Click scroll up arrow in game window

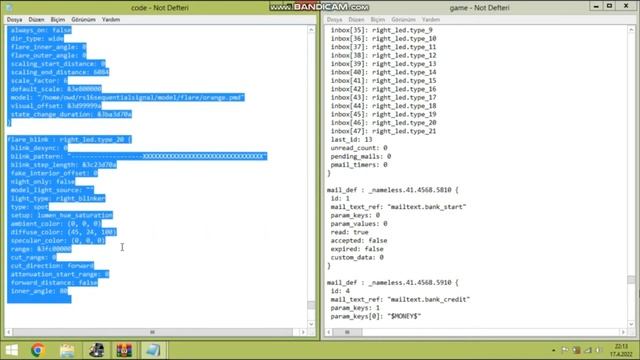click(x=631, y=30)
